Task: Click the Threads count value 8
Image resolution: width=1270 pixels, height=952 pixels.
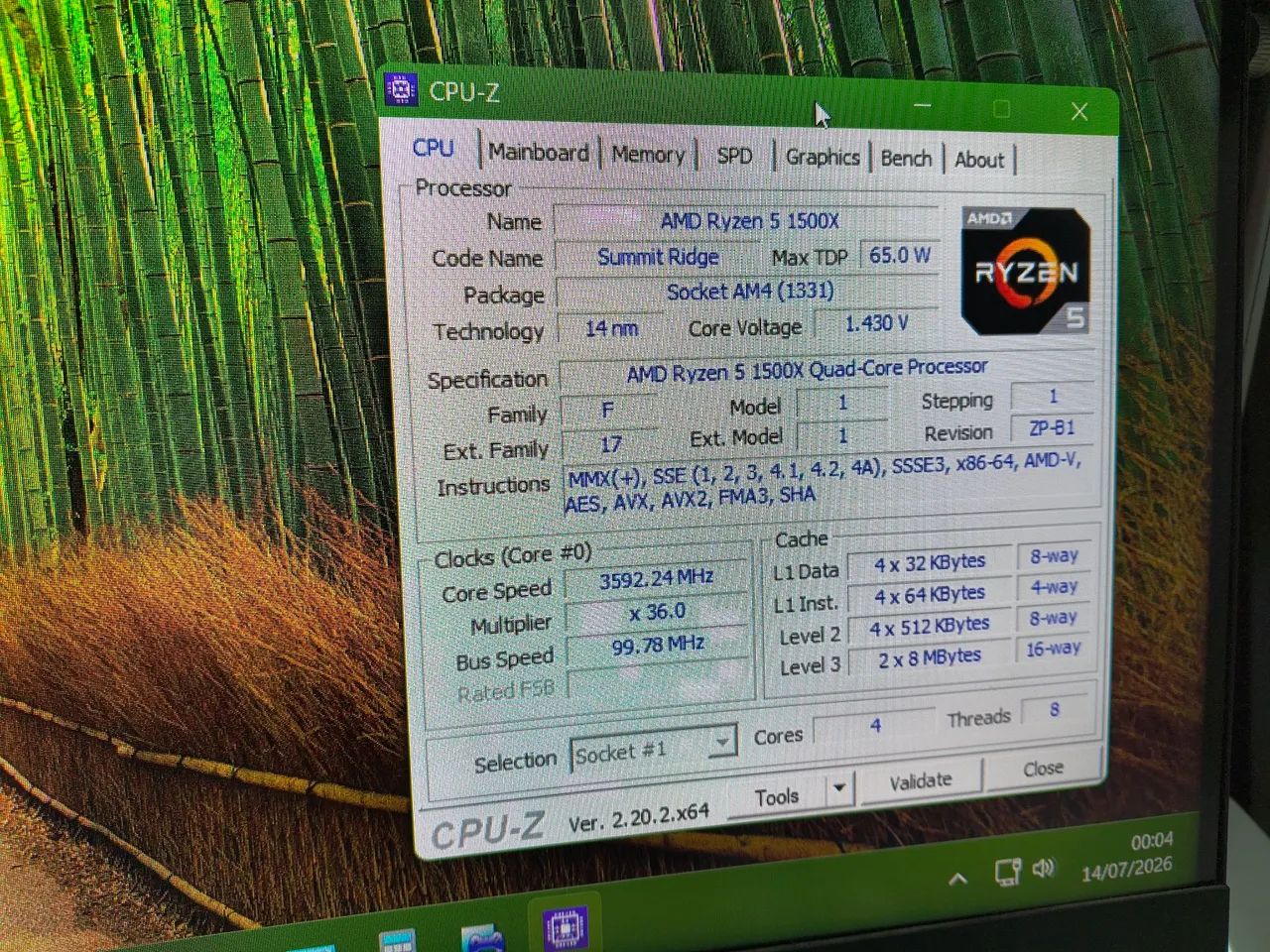Action: [1054, 710]
